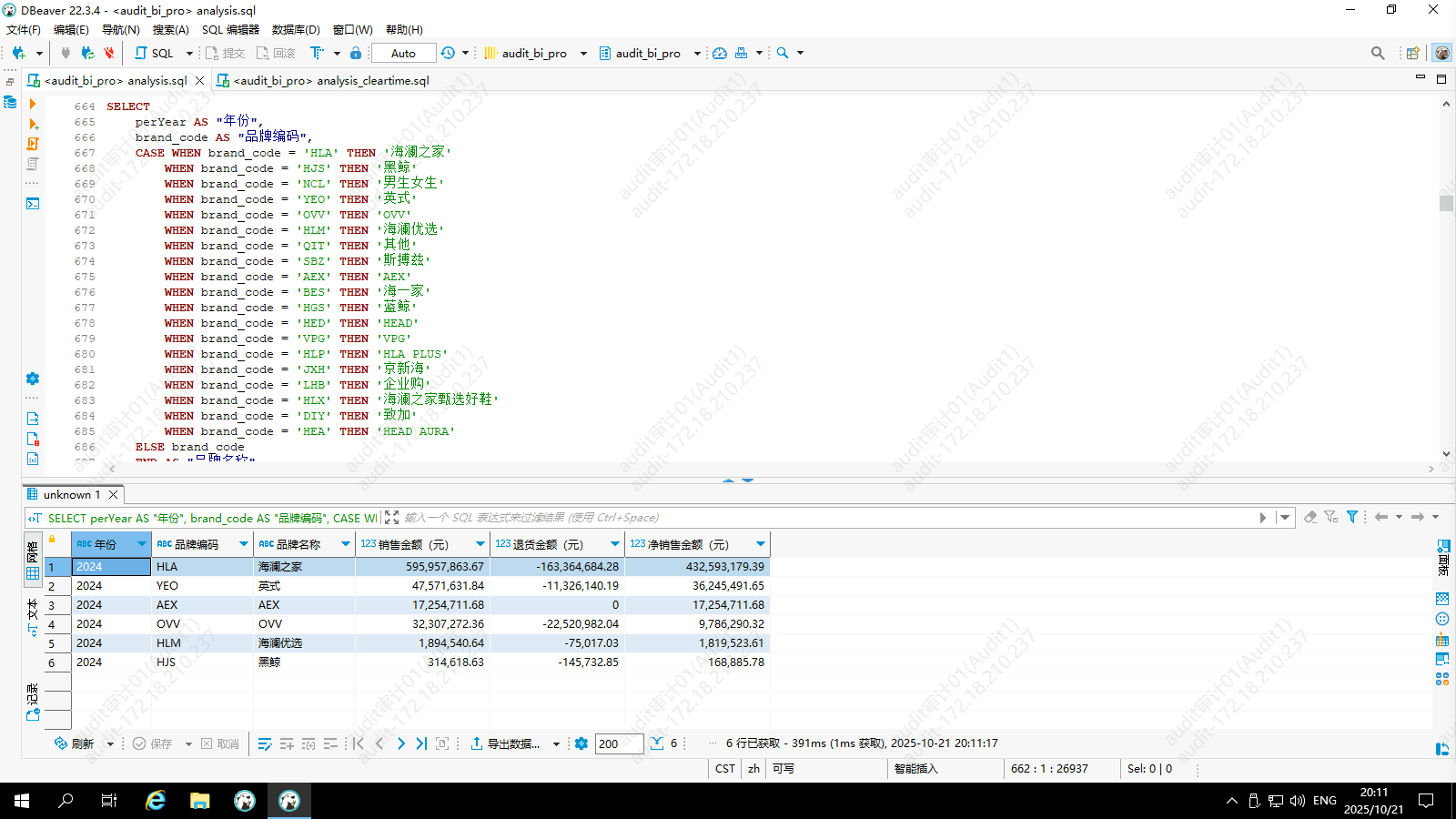Jump to last row in results
This screenshot has width=1456, height=819.
[x=421, y=743]
